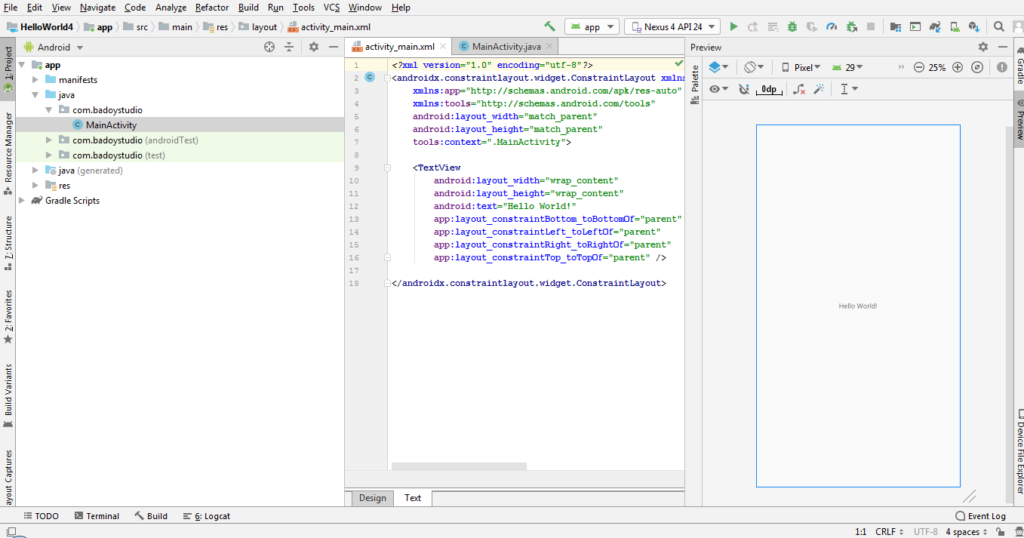
Task: Click the Make Project hammer icon
Action: click(x=550, y=27)
